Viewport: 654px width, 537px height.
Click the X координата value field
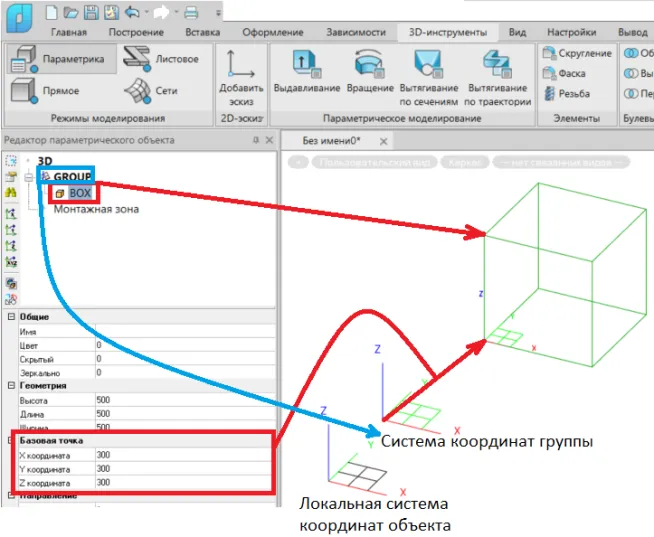click(180, 453)
